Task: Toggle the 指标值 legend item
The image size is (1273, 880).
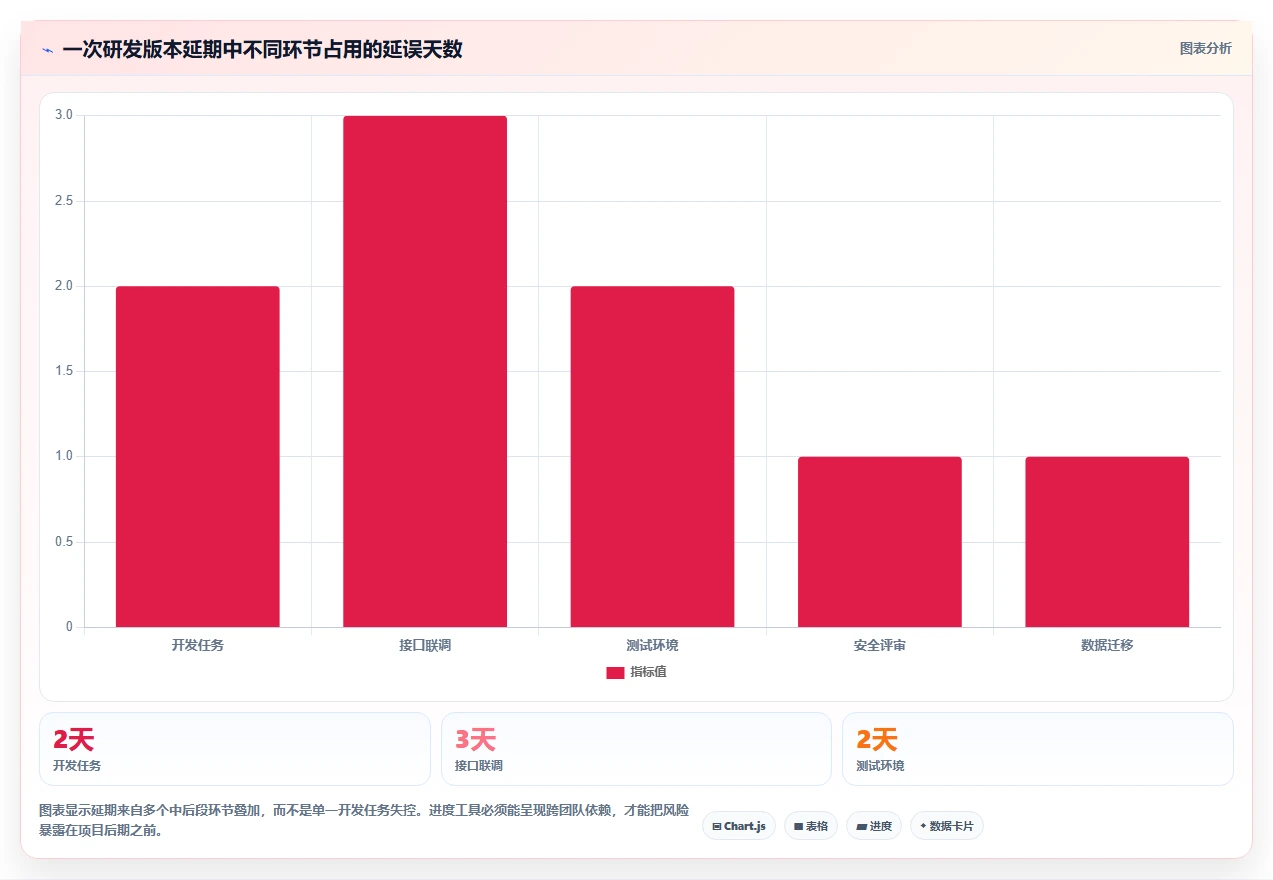Action: [x=636, y=672]
